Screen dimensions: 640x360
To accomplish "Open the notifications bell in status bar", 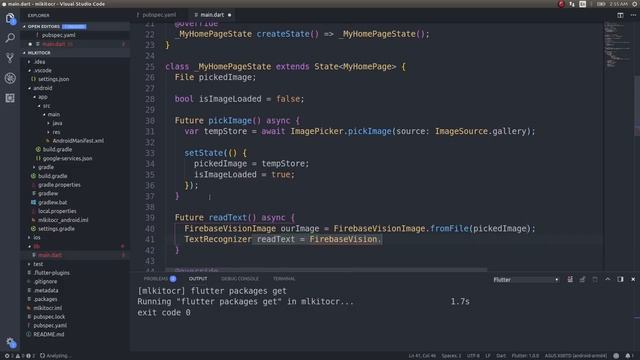I will click(x=629, y=356).
